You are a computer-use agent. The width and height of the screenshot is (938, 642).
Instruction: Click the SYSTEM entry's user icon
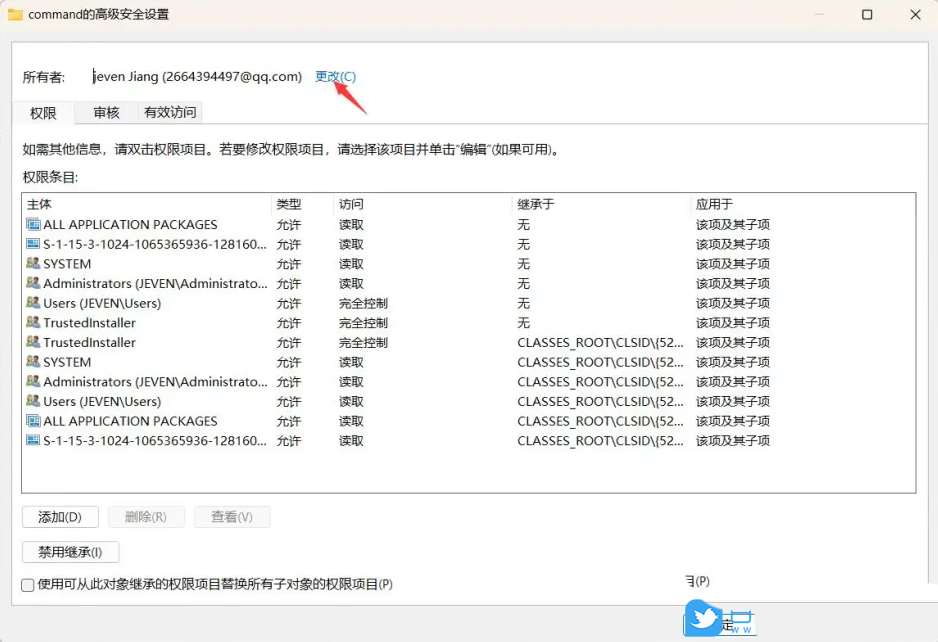click(x=33, y=263)
